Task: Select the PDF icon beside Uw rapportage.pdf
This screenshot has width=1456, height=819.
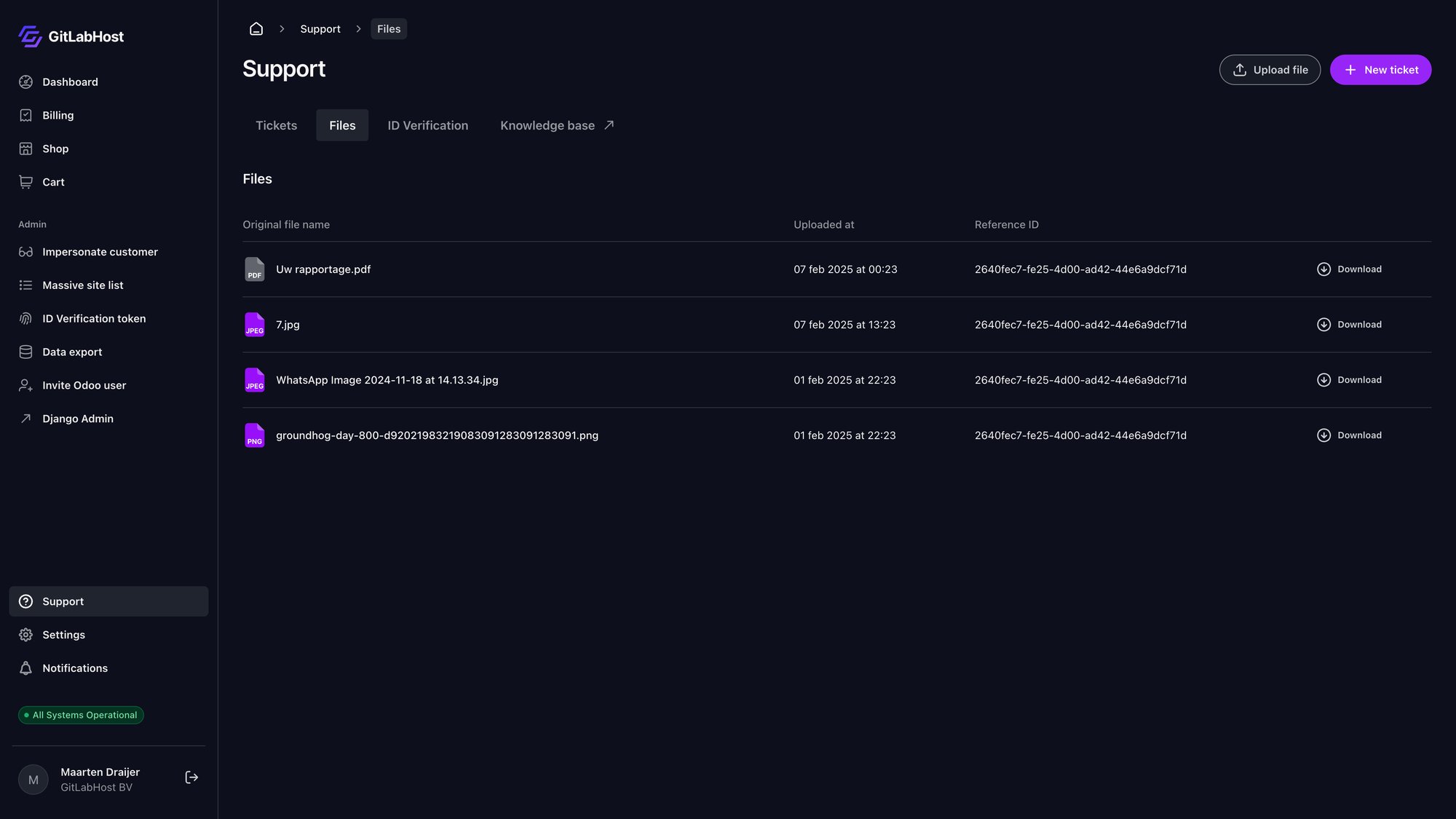Action: coord(254,269)
